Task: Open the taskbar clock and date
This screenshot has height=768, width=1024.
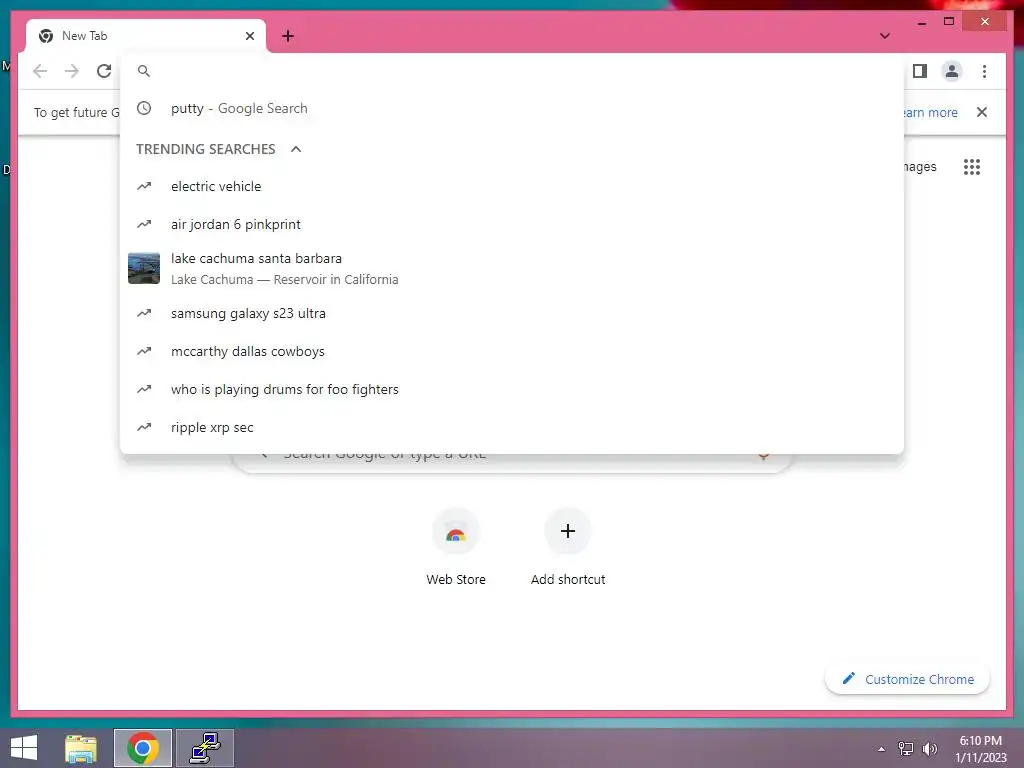Action: pyautogui.click(x=980, y=749)
